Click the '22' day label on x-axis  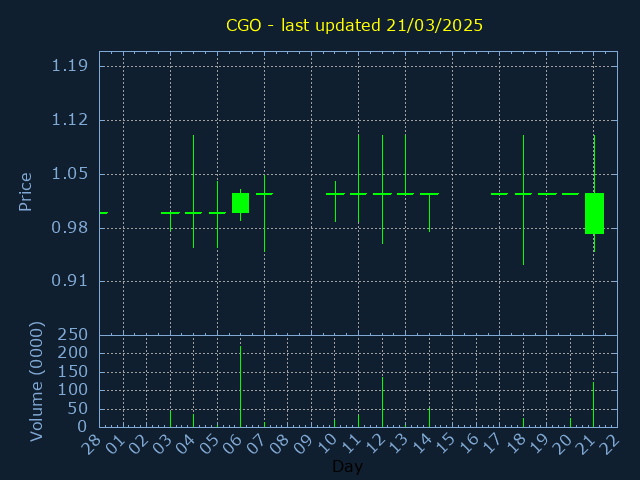(610, 444)
